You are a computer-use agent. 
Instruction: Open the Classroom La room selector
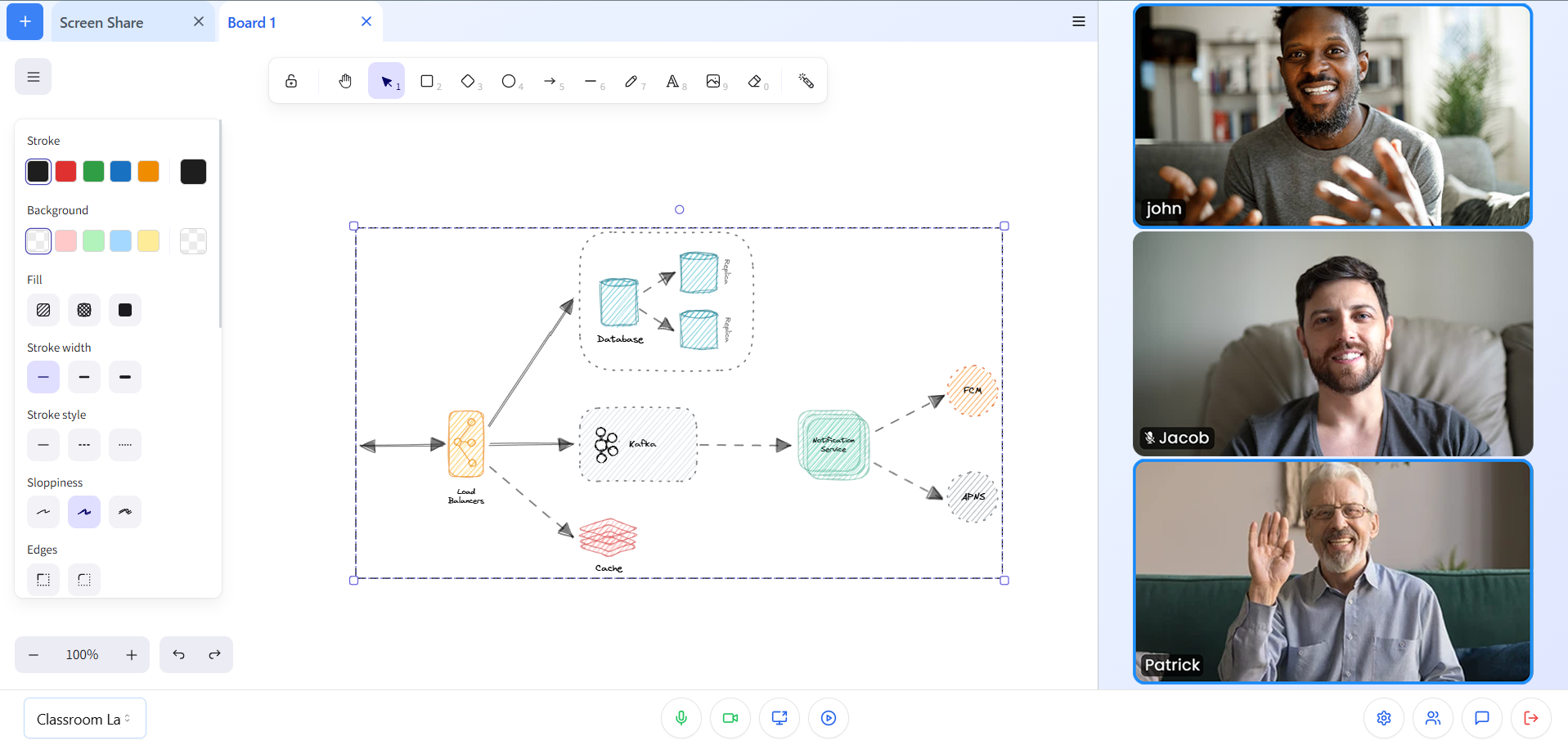[84, 718]
